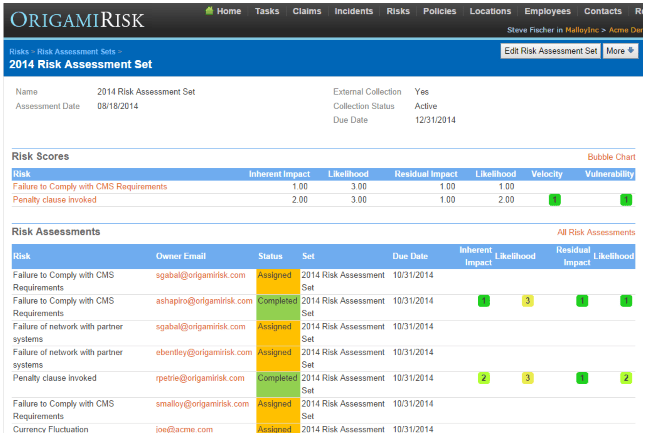The height and width of the screenshot is (436, 646).
Task: Click rpetrie@origamirisk.com email link
Action: click(x=200, y=378)
